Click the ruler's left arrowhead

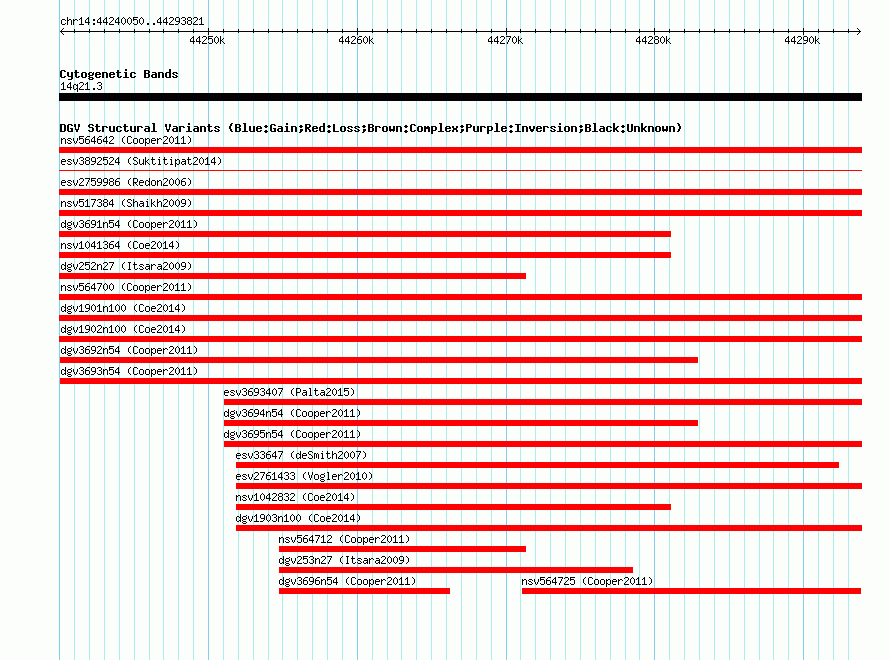click(62, 31)
